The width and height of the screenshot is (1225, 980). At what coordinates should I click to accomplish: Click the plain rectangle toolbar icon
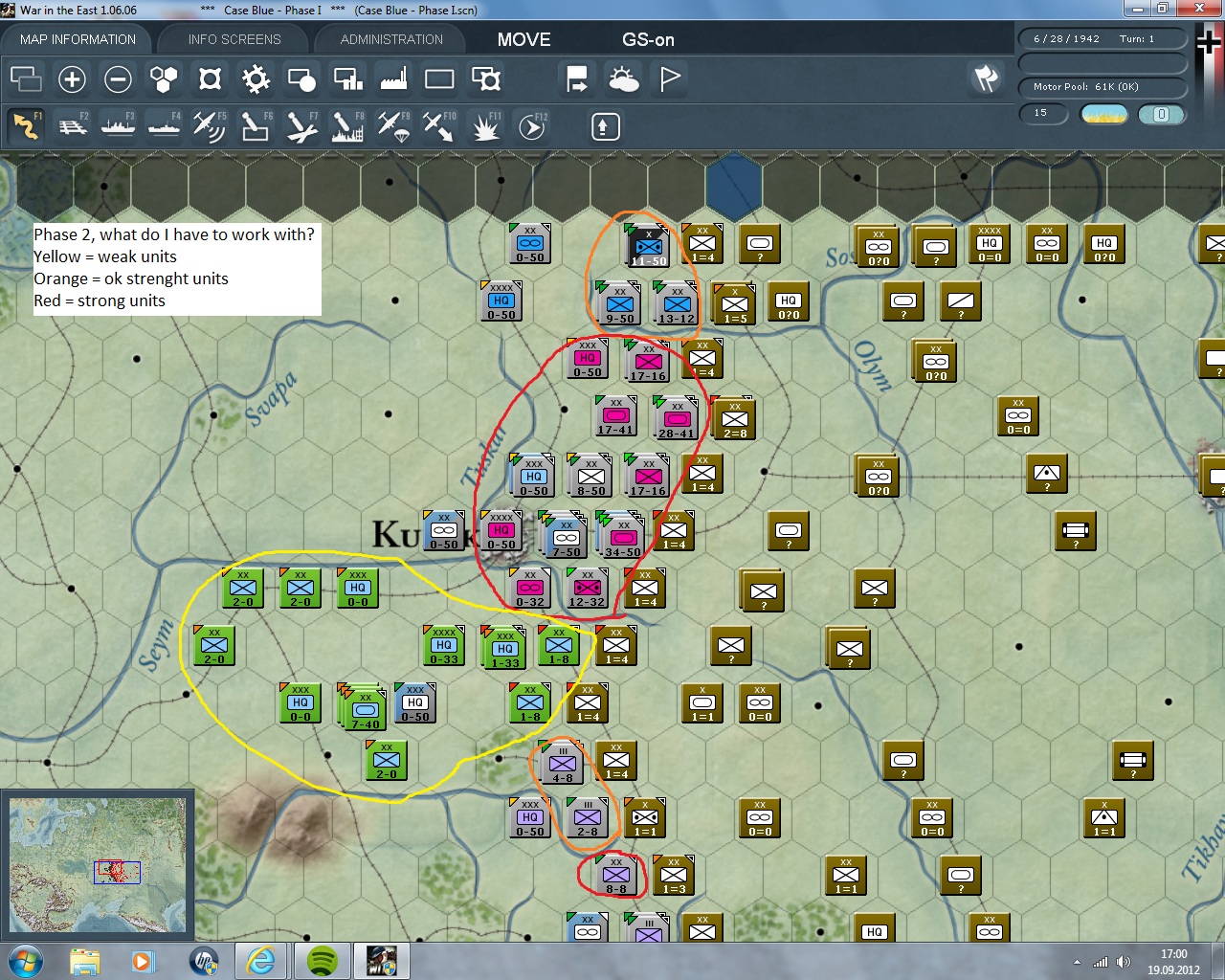pos(439,78)
